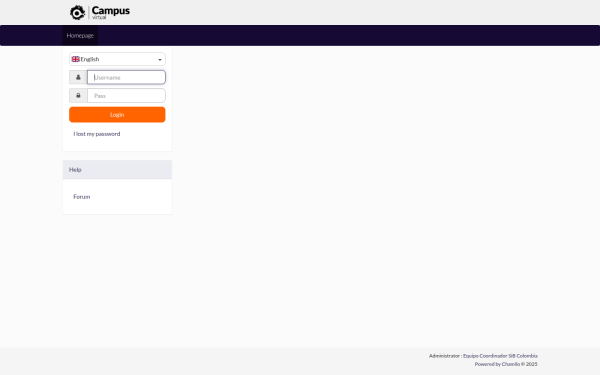This screenshot has height=375, width=600.
Task: Click the Equipo Coordinador SiB Colombia link
Action: click(500, 356)
